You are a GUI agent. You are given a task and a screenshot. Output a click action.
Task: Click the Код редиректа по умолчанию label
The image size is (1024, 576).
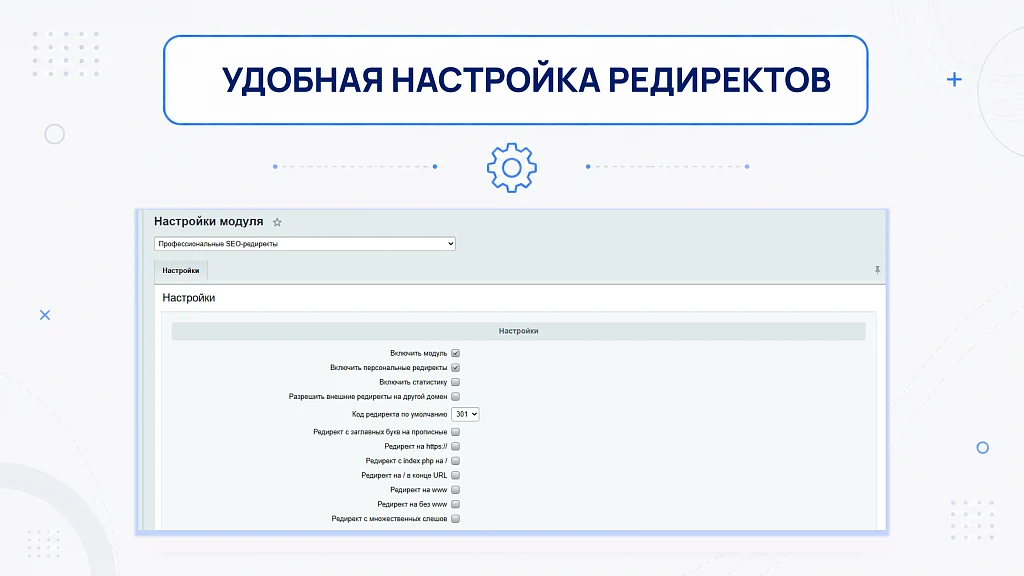coord(399,414)
